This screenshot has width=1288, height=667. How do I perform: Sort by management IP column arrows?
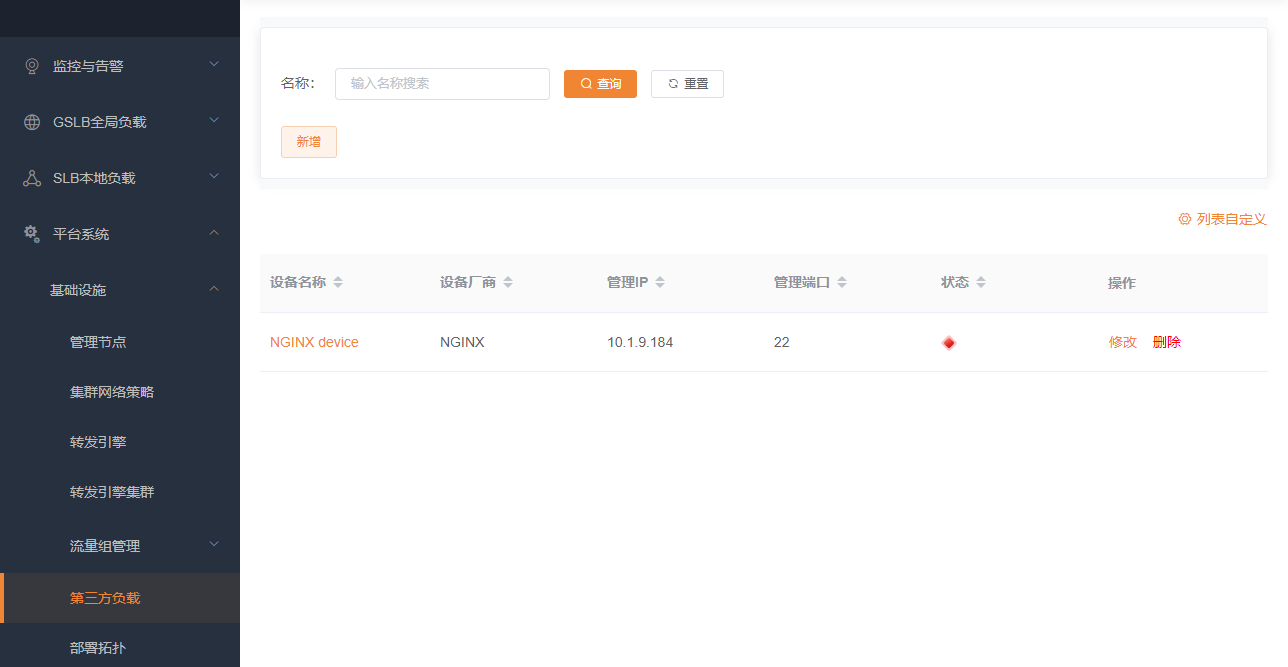(660, 283)
